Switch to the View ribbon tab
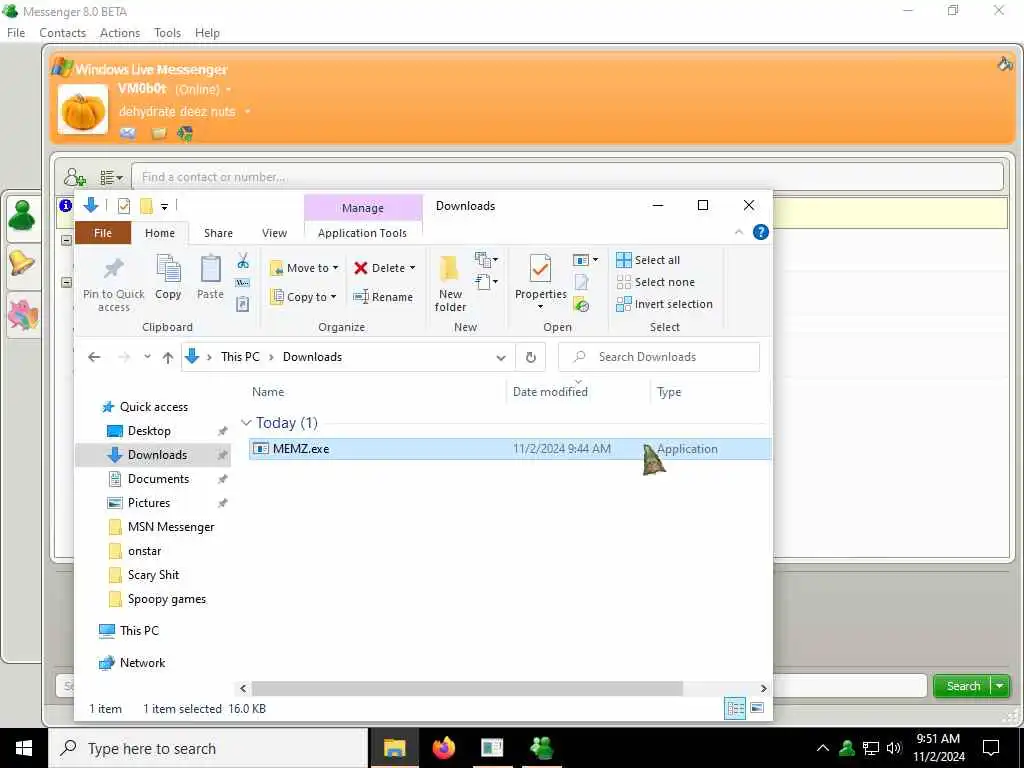1024x768 pixels. [x=274, y=232]
